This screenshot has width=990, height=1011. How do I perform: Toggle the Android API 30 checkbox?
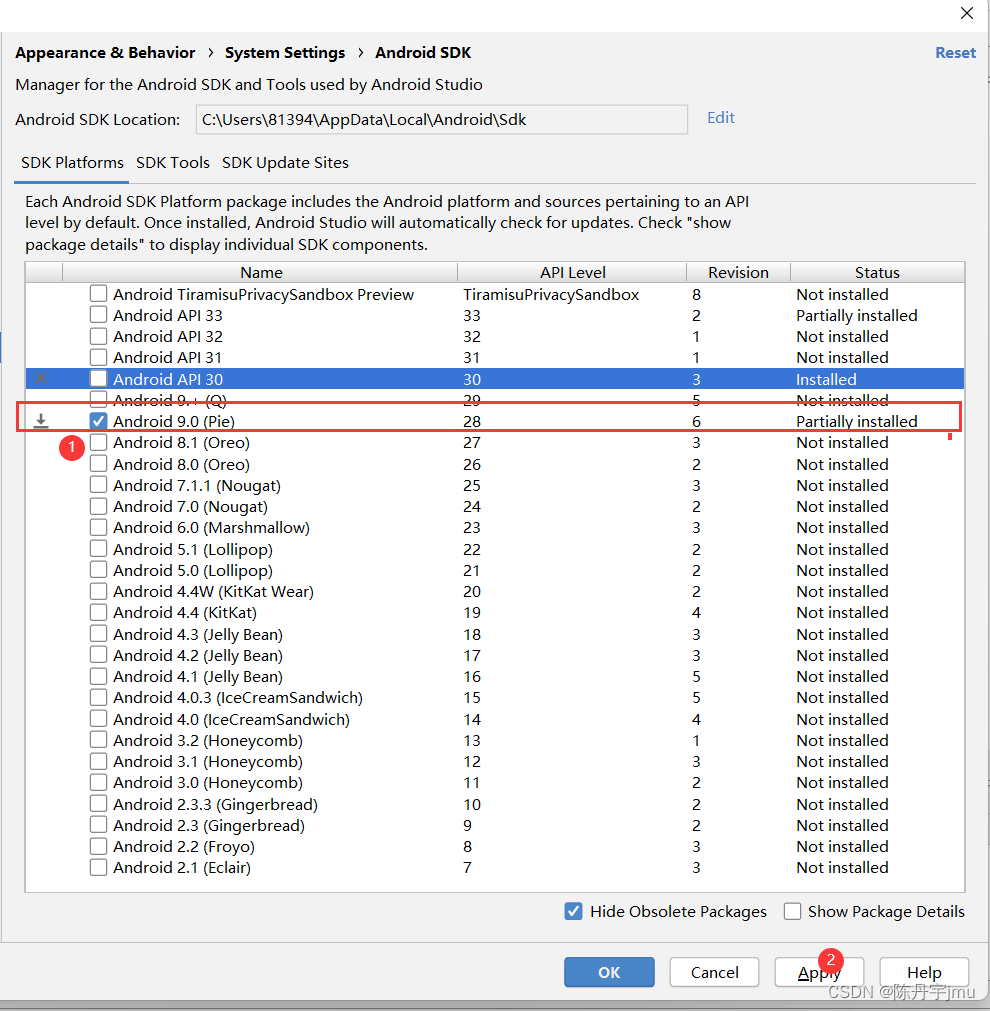click(x=98, y=378)
